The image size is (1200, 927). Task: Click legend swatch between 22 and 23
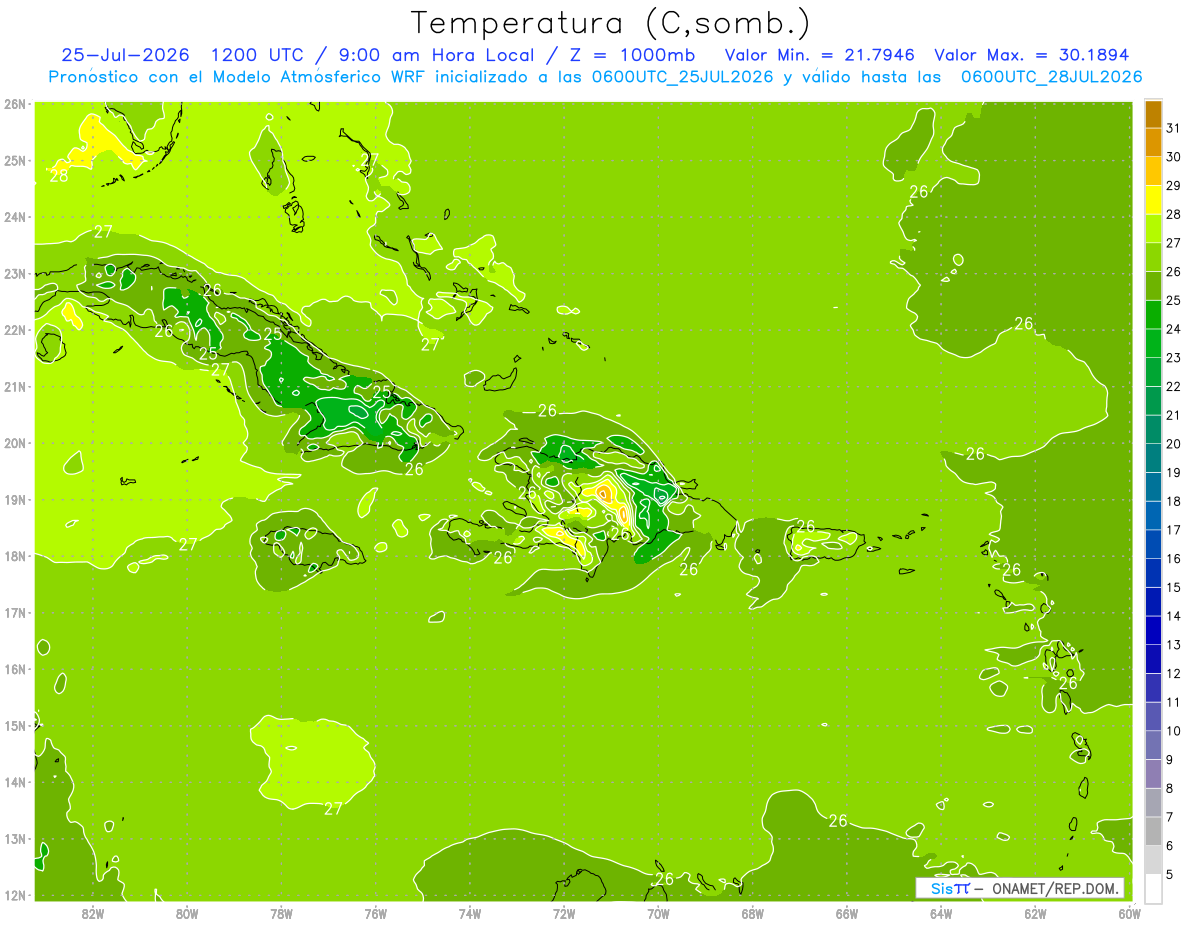1153,372
